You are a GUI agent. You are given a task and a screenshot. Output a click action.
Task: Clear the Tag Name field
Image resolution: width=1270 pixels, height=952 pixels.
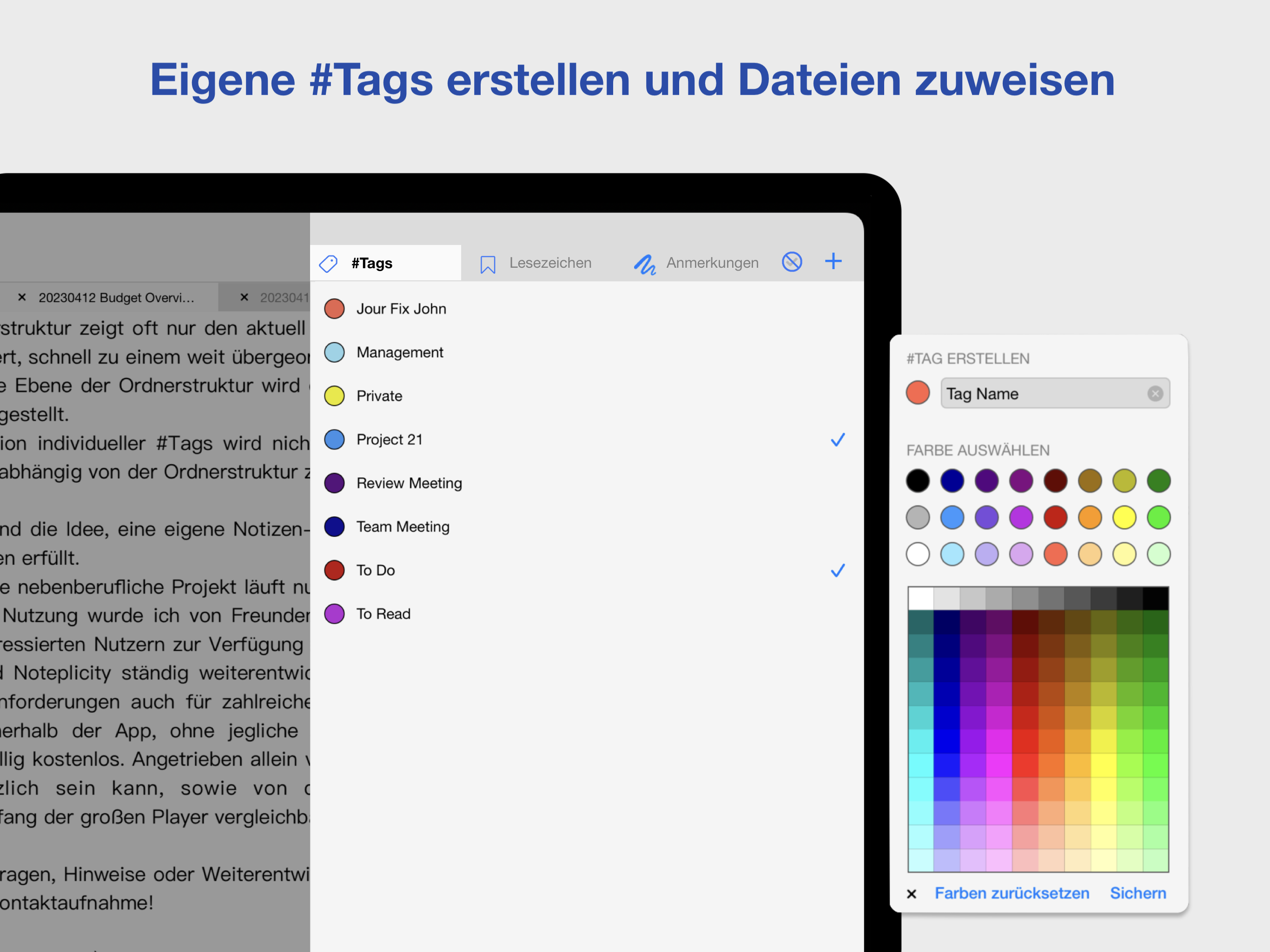tap(1155, 393)
